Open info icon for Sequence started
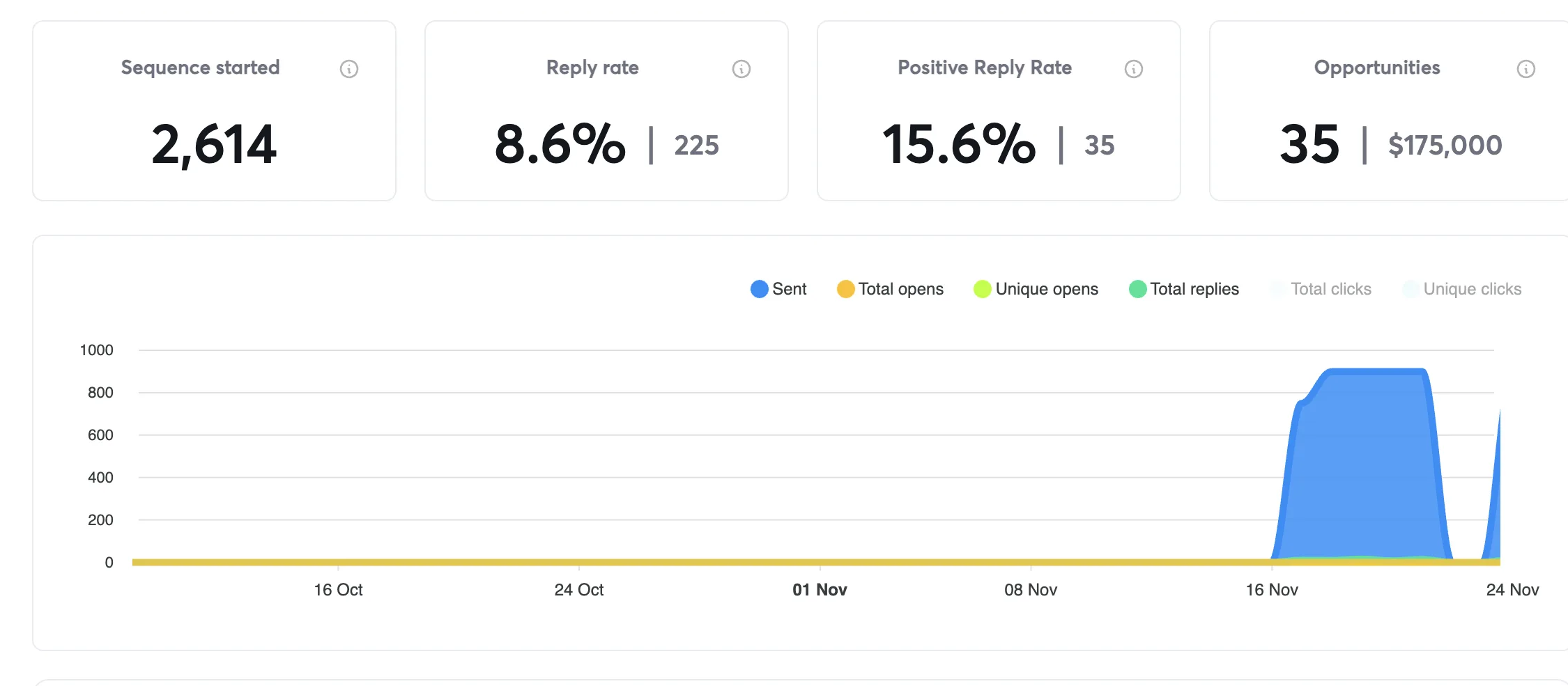 click(349, 69)
